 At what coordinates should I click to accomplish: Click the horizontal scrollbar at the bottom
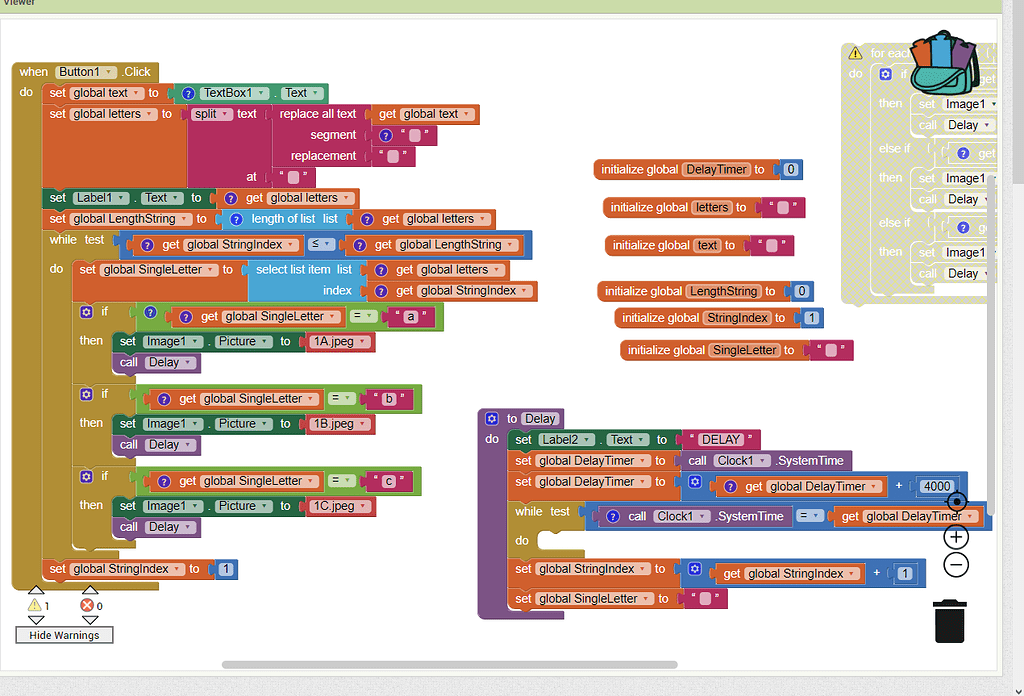tap(450, 663)
